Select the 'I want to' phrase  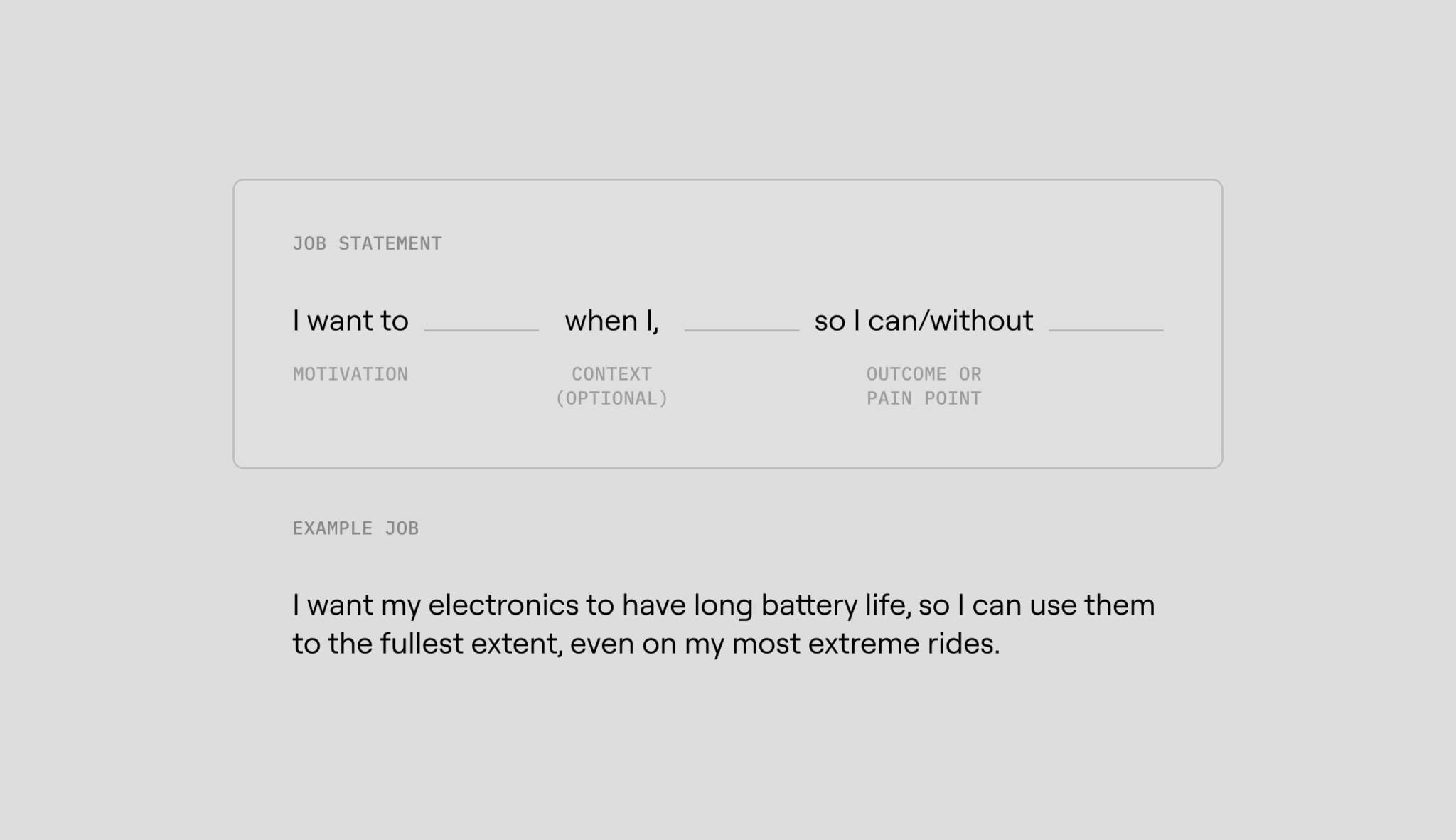pyautogui.click(x=350, y=321)
